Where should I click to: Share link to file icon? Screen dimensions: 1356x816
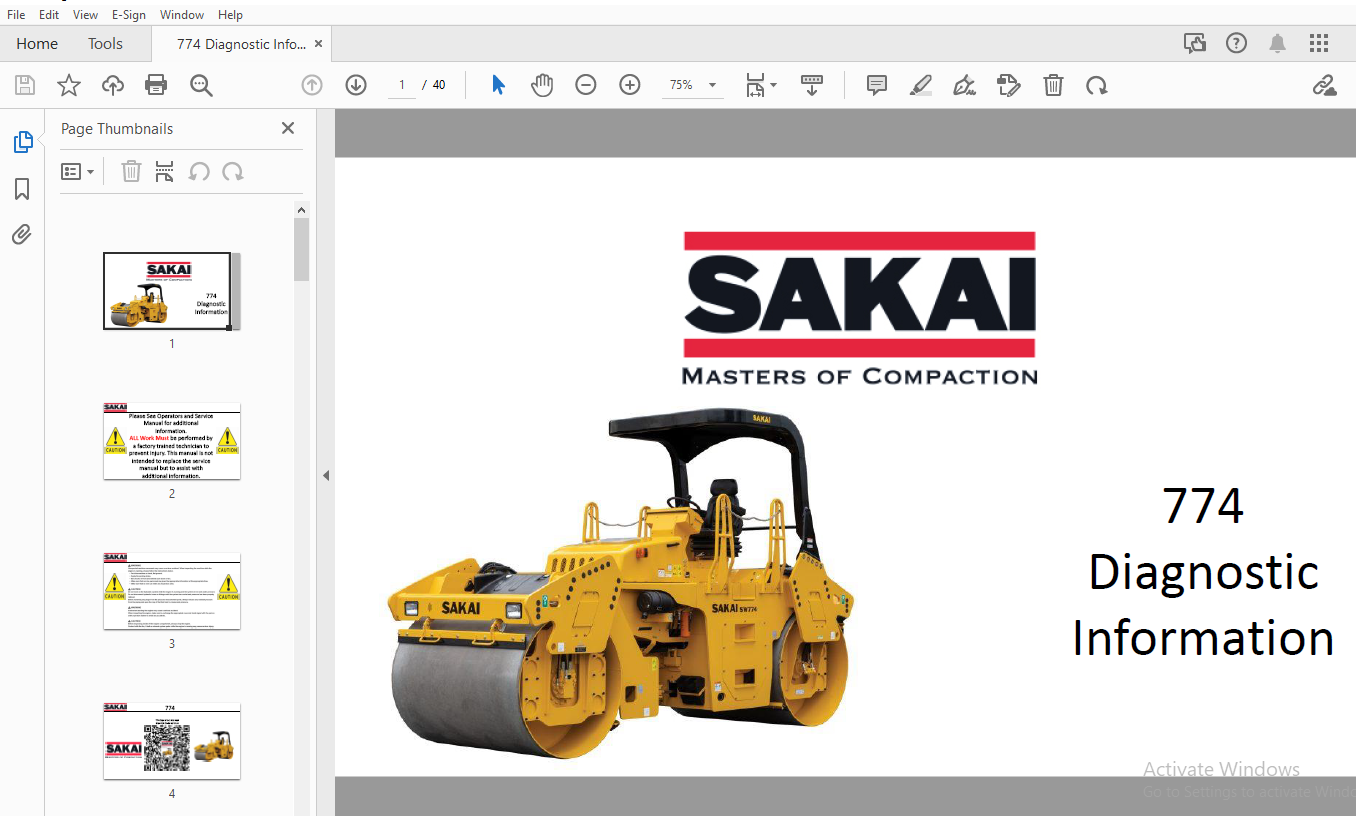[x=1325, y=85]
